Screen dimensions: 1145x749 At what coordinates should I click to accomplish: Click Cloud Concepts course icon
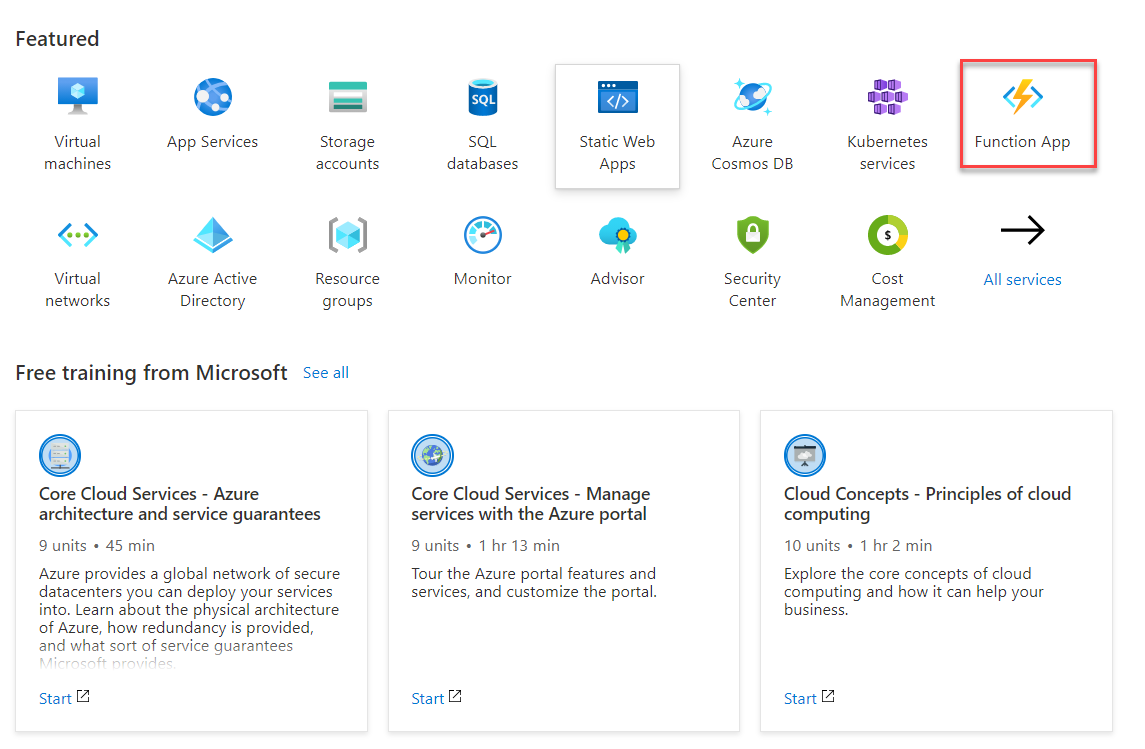point(805,455)
